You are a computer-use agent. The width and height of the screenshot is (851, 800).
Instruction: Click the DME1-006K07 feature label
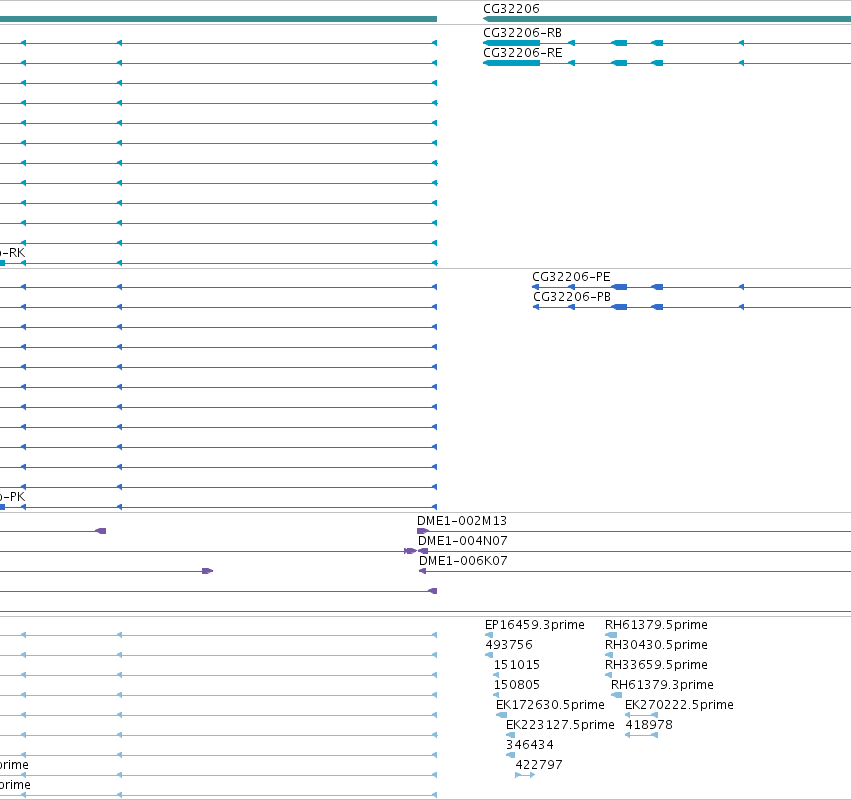click(463, 561)
